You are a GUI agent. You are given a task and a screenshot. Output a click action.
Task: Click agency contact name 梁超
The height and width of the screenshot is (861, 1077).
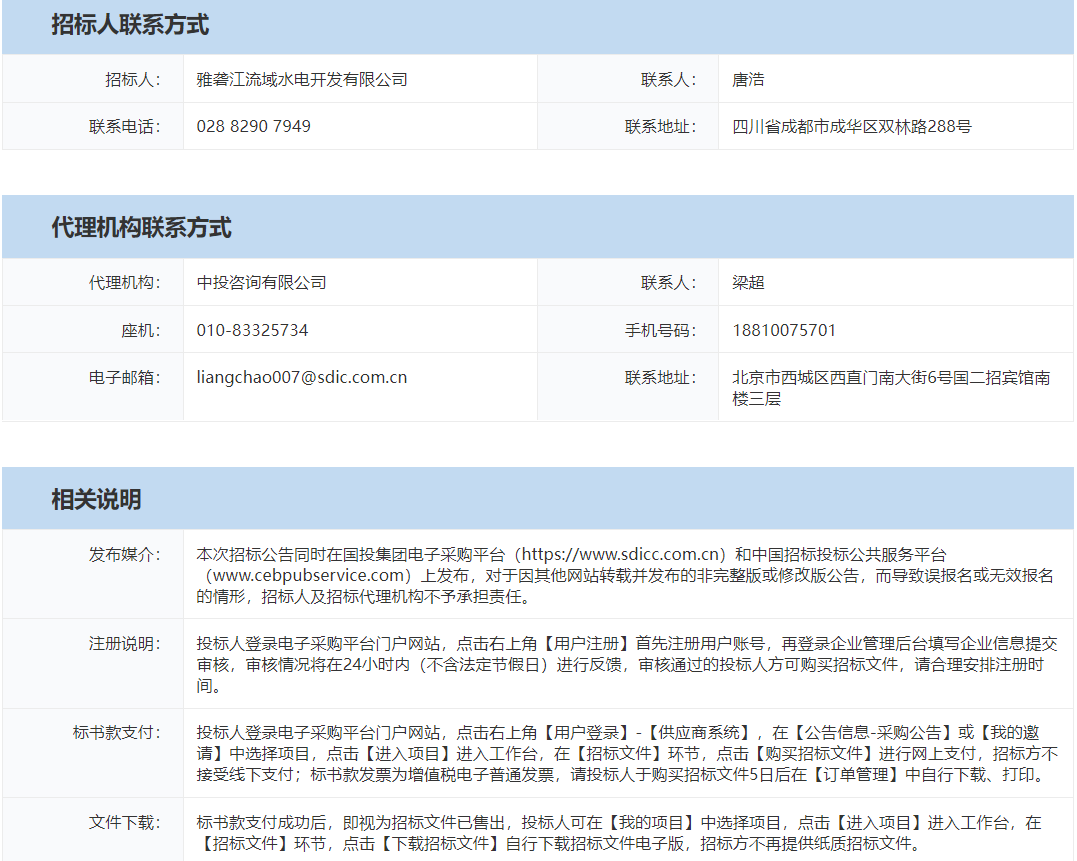coord(748,282)
